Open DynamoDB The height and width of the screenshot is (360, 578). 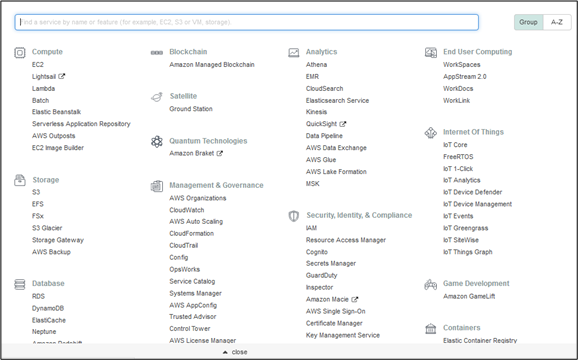click(48, 308)
